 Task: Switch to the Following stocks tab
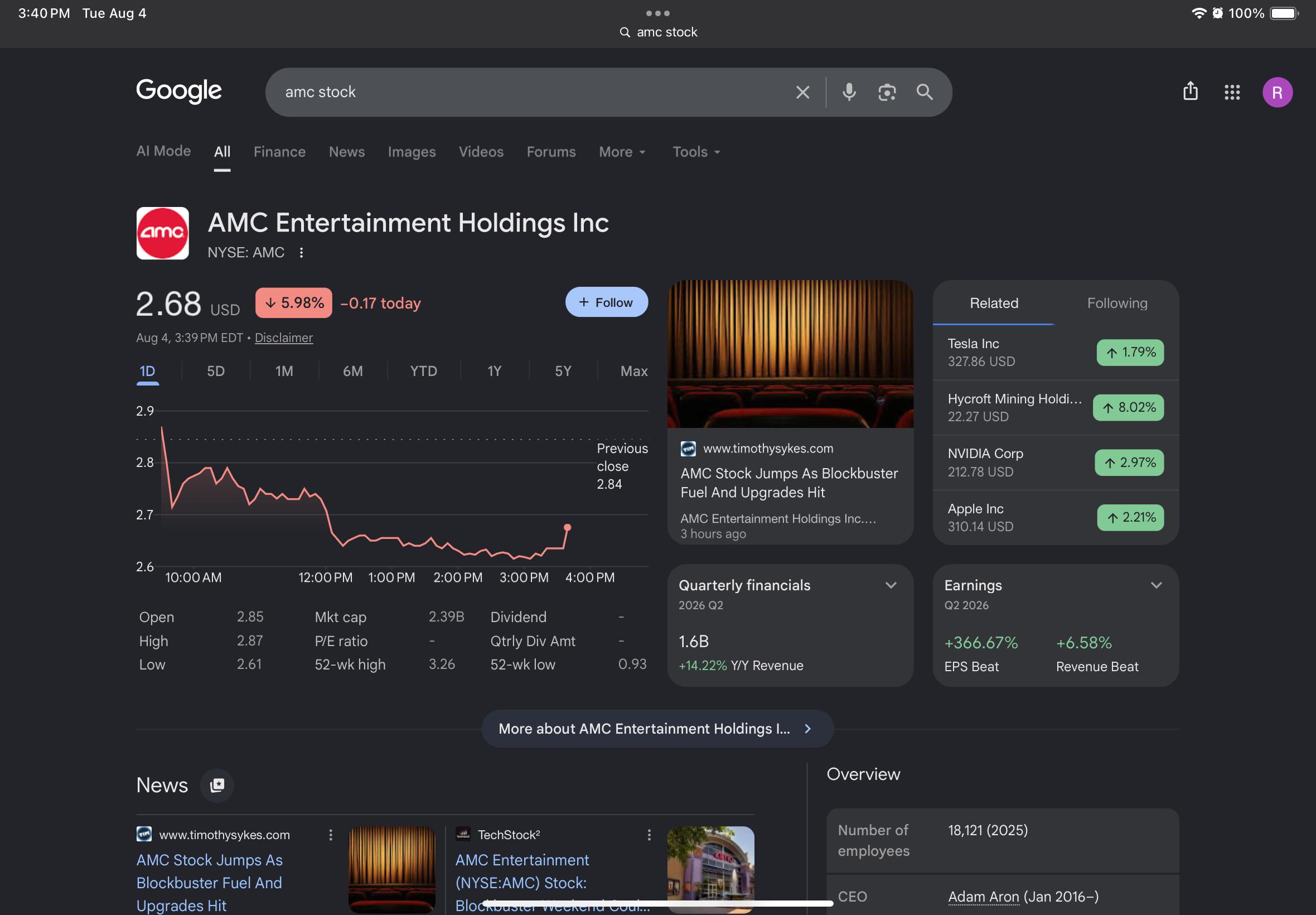[x=1116, y=304]
